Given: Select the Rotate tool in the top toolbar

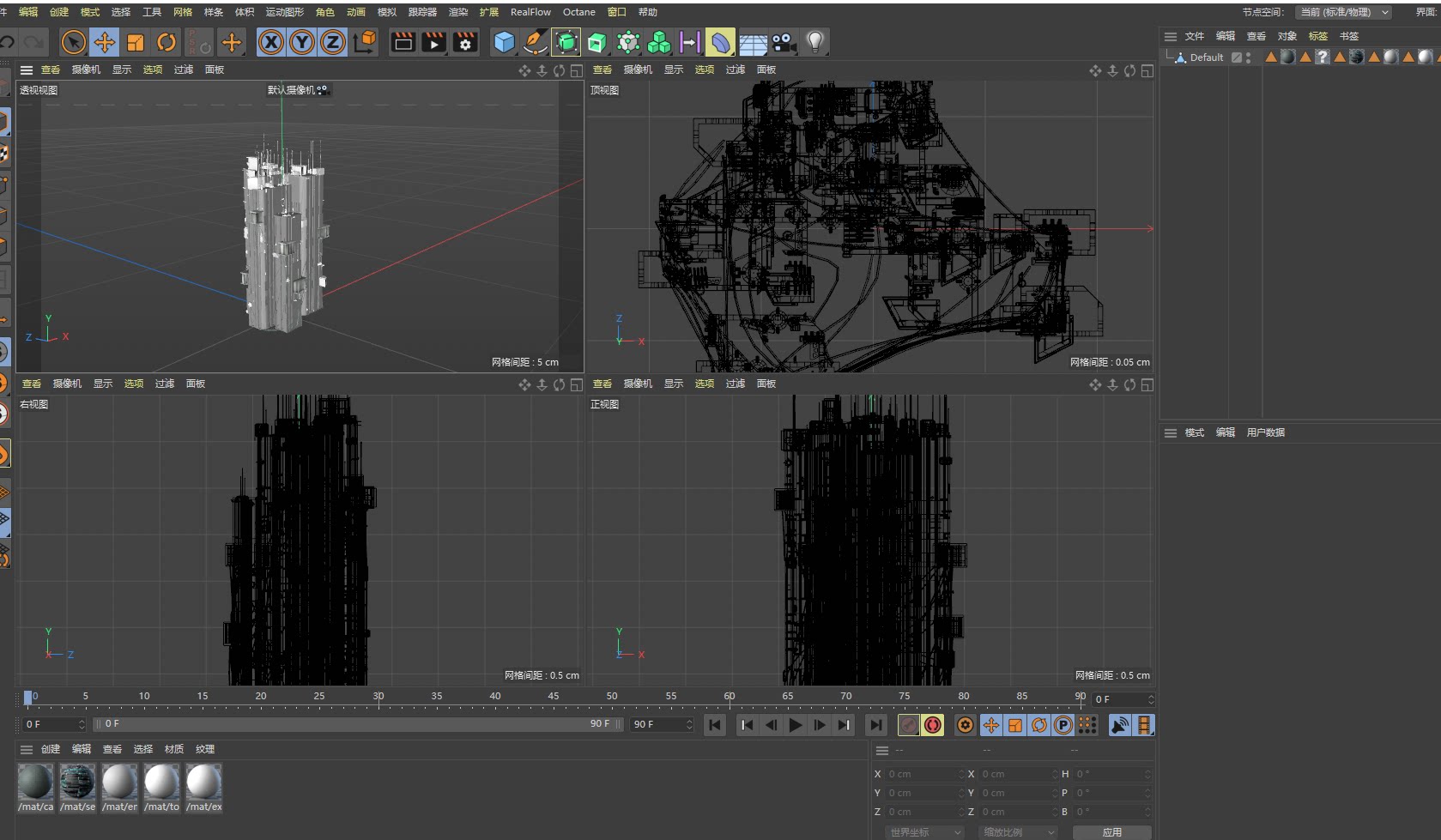Looking at the screenshot, I should click(x=167, y=42).
